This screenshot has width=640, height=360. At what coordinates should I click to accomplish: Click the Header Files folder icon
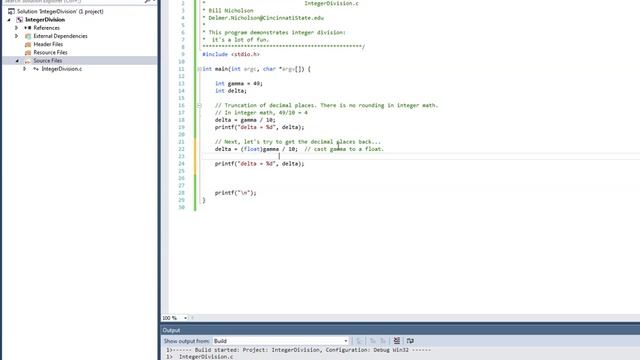[28, 44]
